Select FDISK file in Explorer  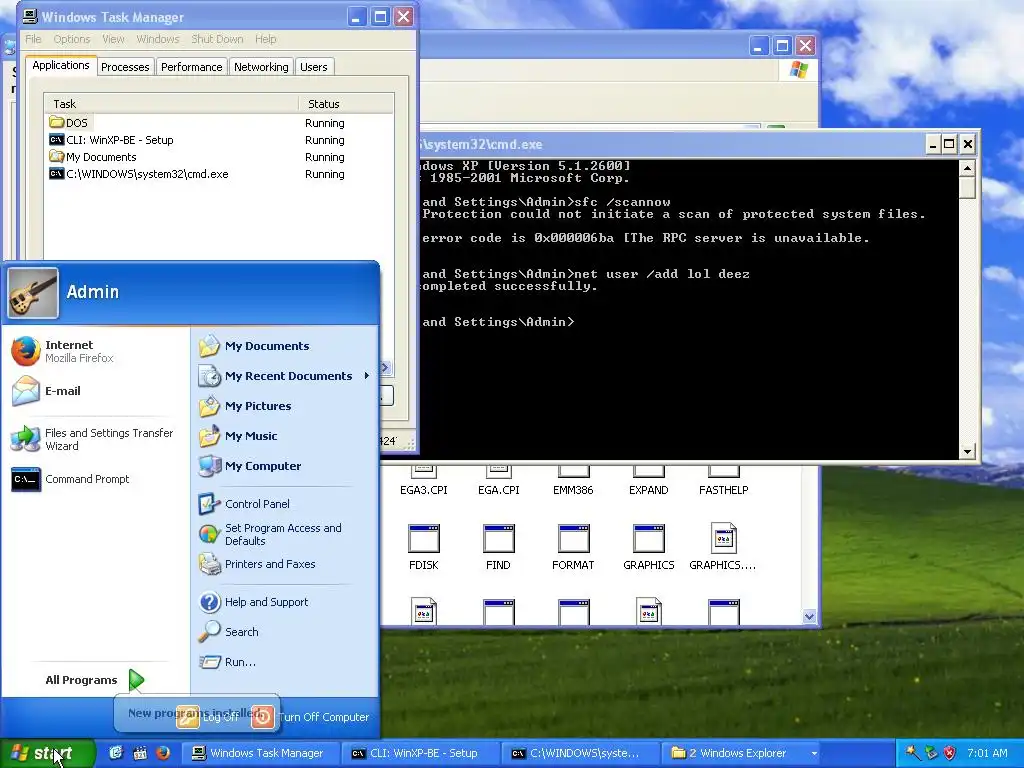point(424,547)
